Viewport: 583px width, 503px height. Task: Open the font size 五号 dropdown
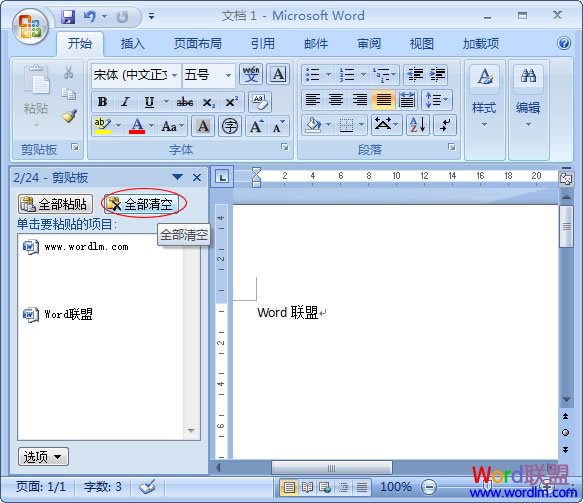coord(228,75)
